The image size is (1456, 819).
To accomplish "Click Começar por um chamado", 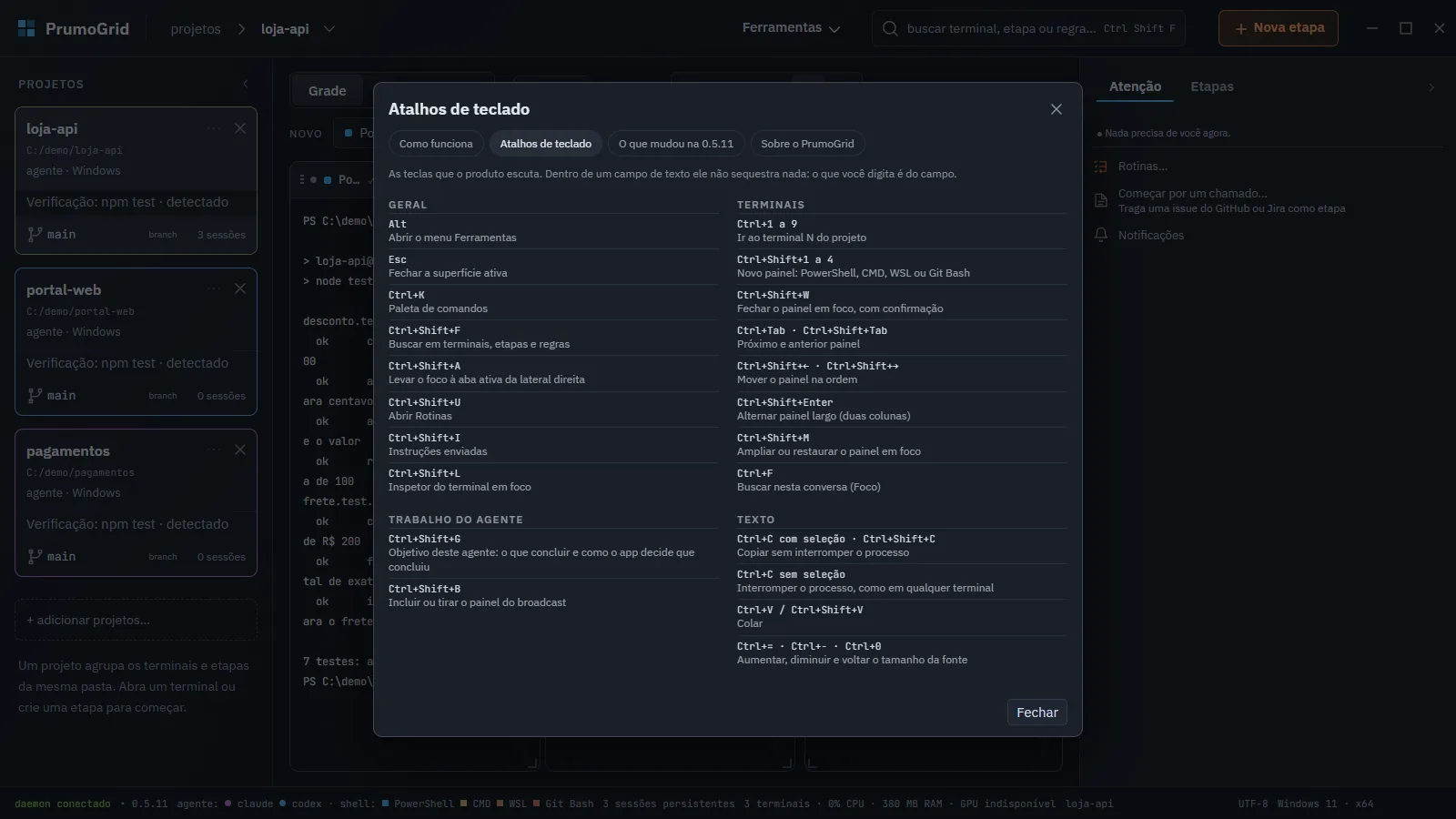I will click(1192, 193).
